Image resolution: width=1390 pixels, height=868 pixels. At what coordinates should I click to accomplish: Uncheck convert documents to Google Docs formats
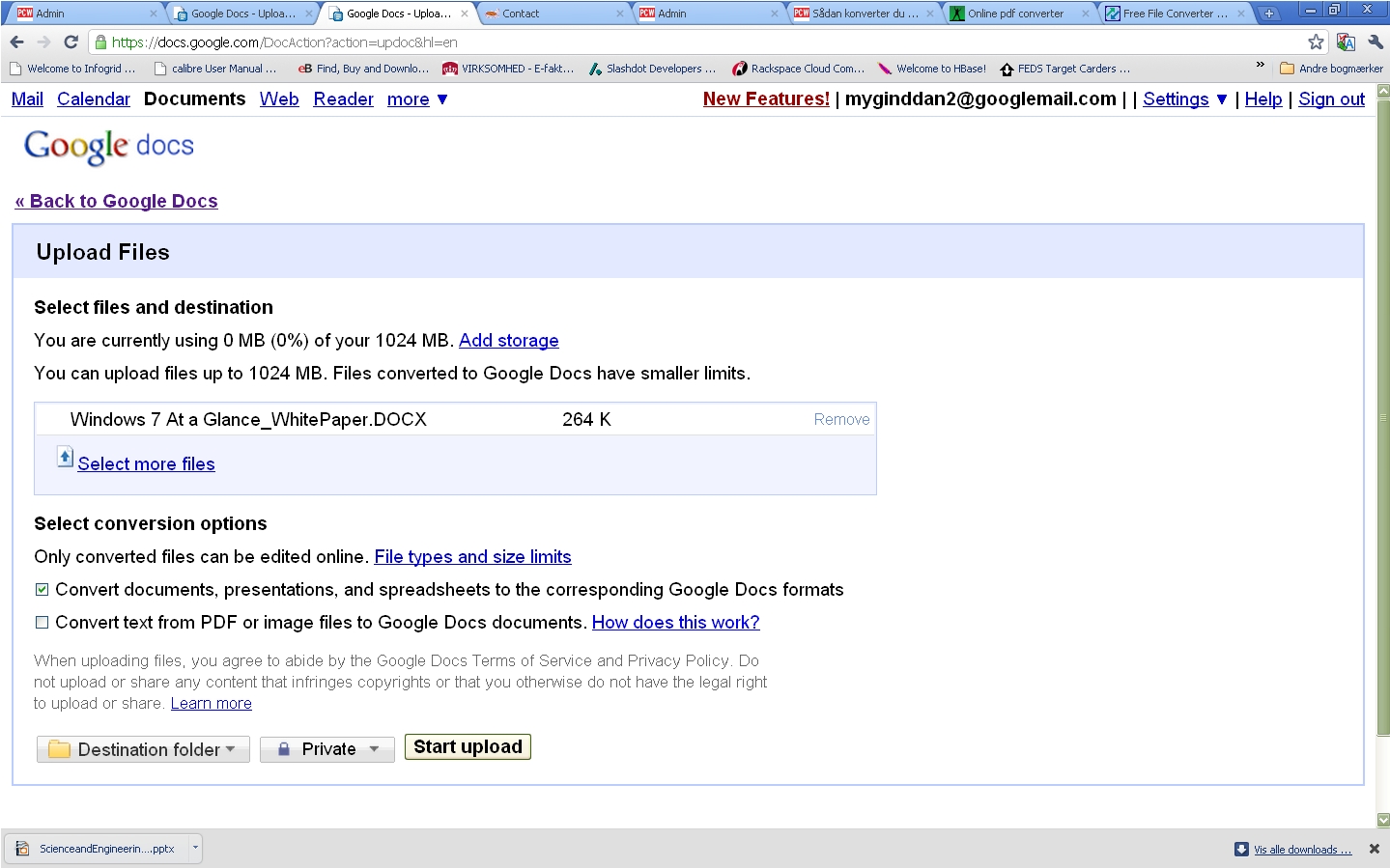pos(42,590)
